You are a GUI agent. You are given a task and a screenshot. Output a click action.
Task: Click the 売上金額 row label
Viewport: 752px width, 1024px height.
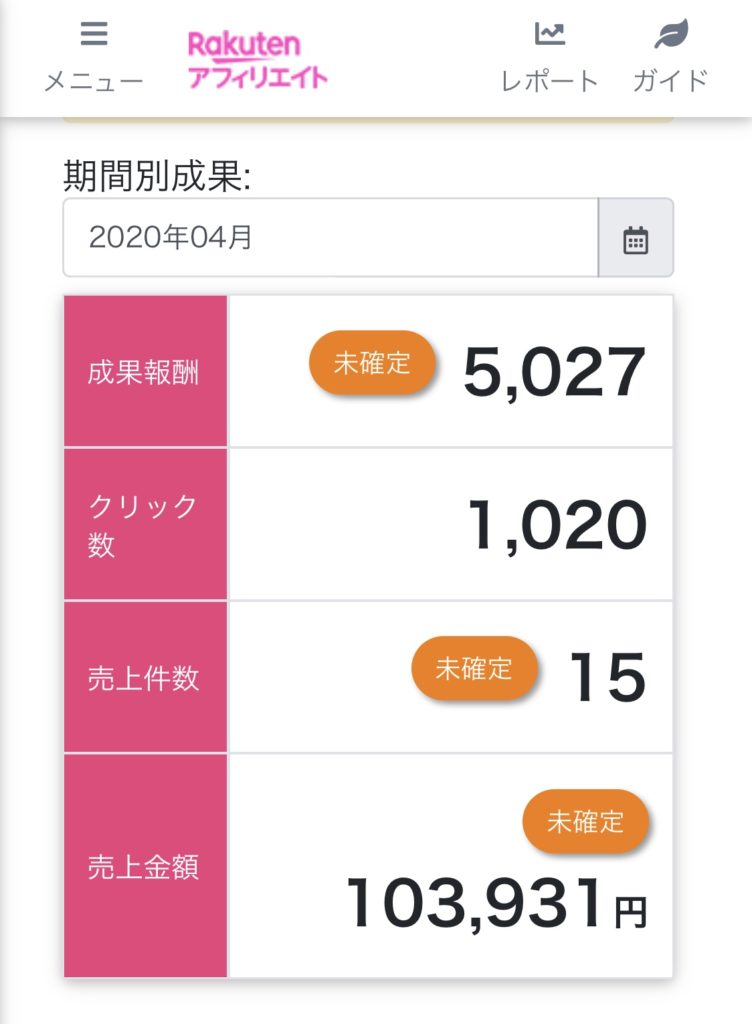(x=144, y=867)
